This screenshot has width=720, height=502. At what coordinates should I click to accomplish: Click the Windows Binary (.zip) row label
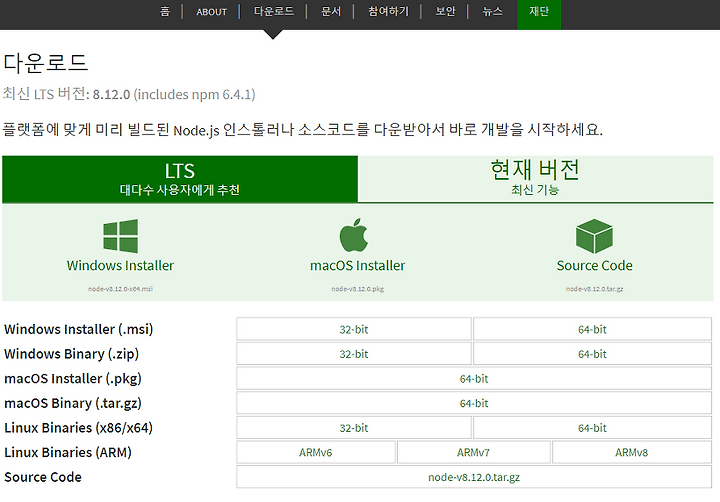[71, 354]
